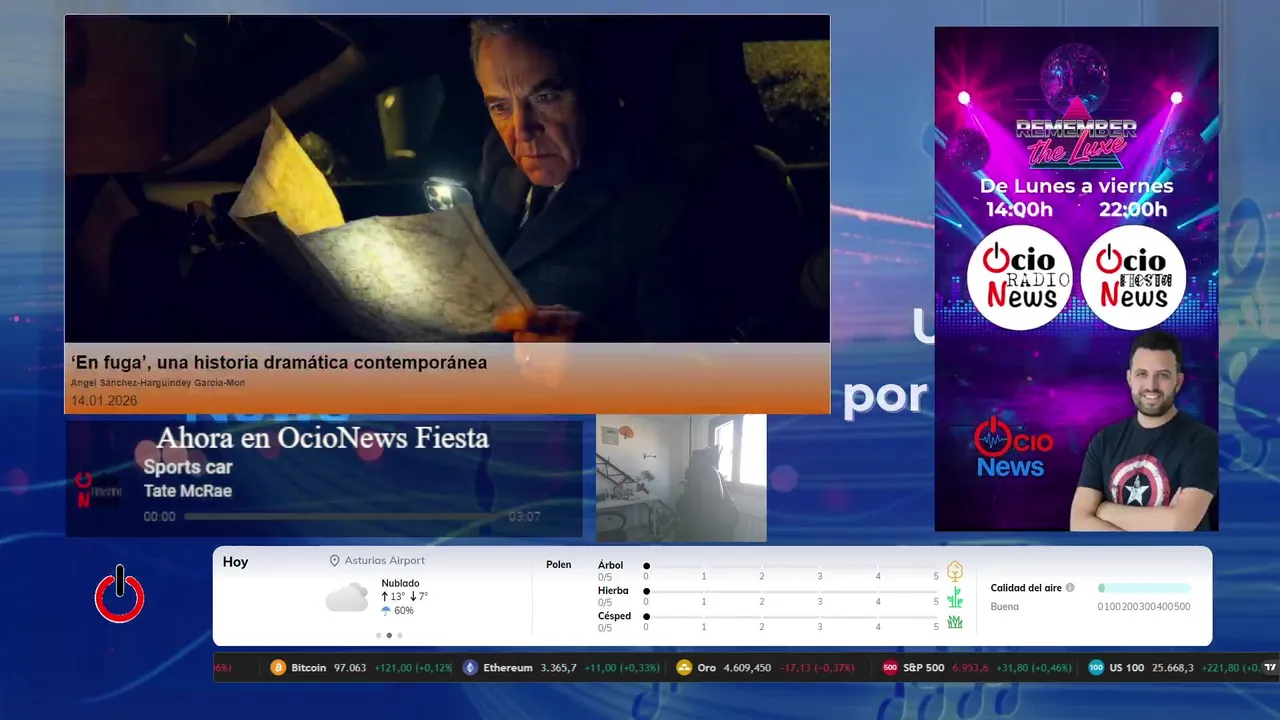This screenshot has height=720, width=1280.
Task: Click the 'De Lunes a viernes' schedule text
Action: coord(1076,187)
